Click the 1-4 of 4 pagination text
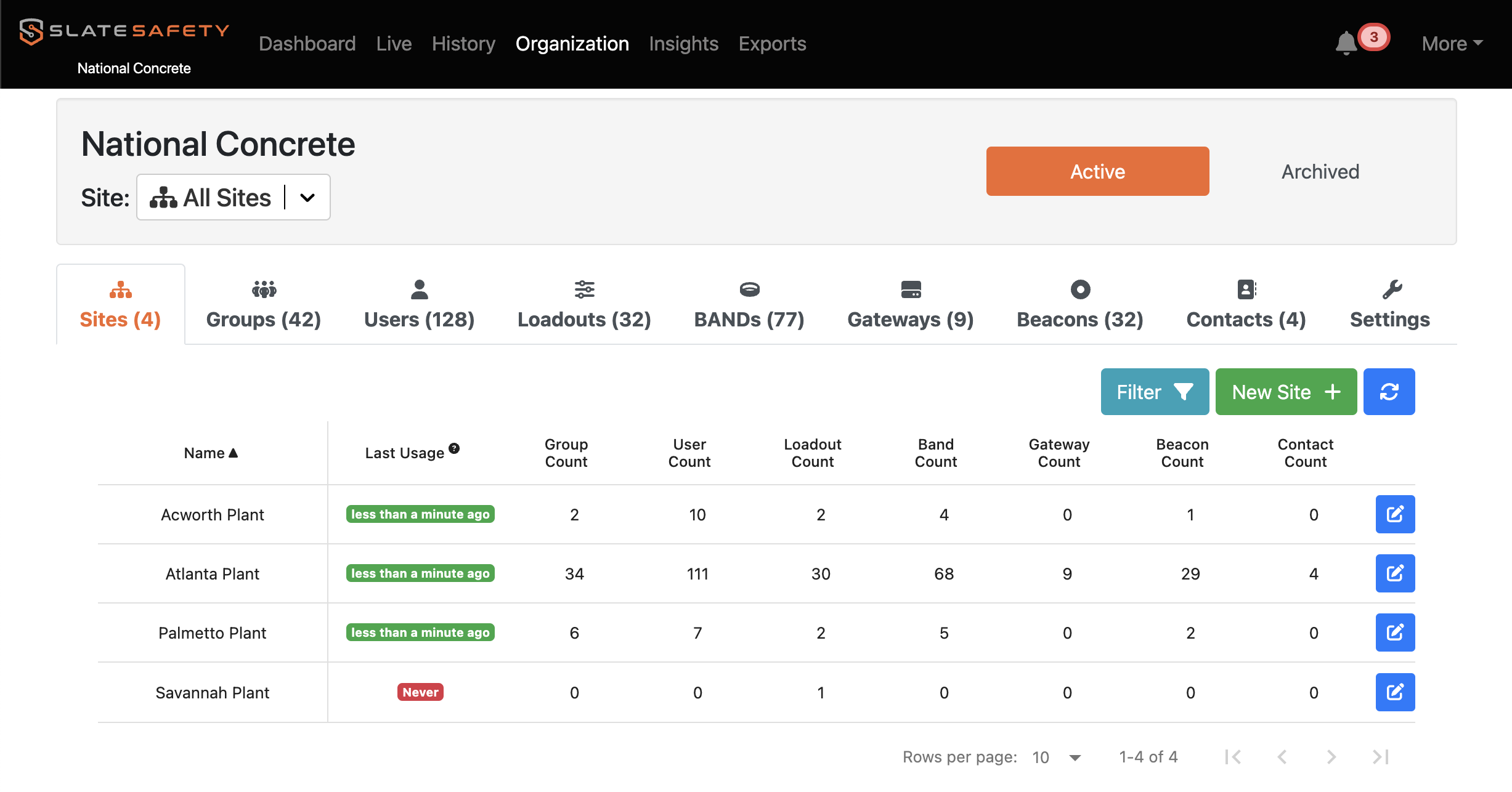1512x792 pixels. pyautogui.click(x=1148, y=757)
